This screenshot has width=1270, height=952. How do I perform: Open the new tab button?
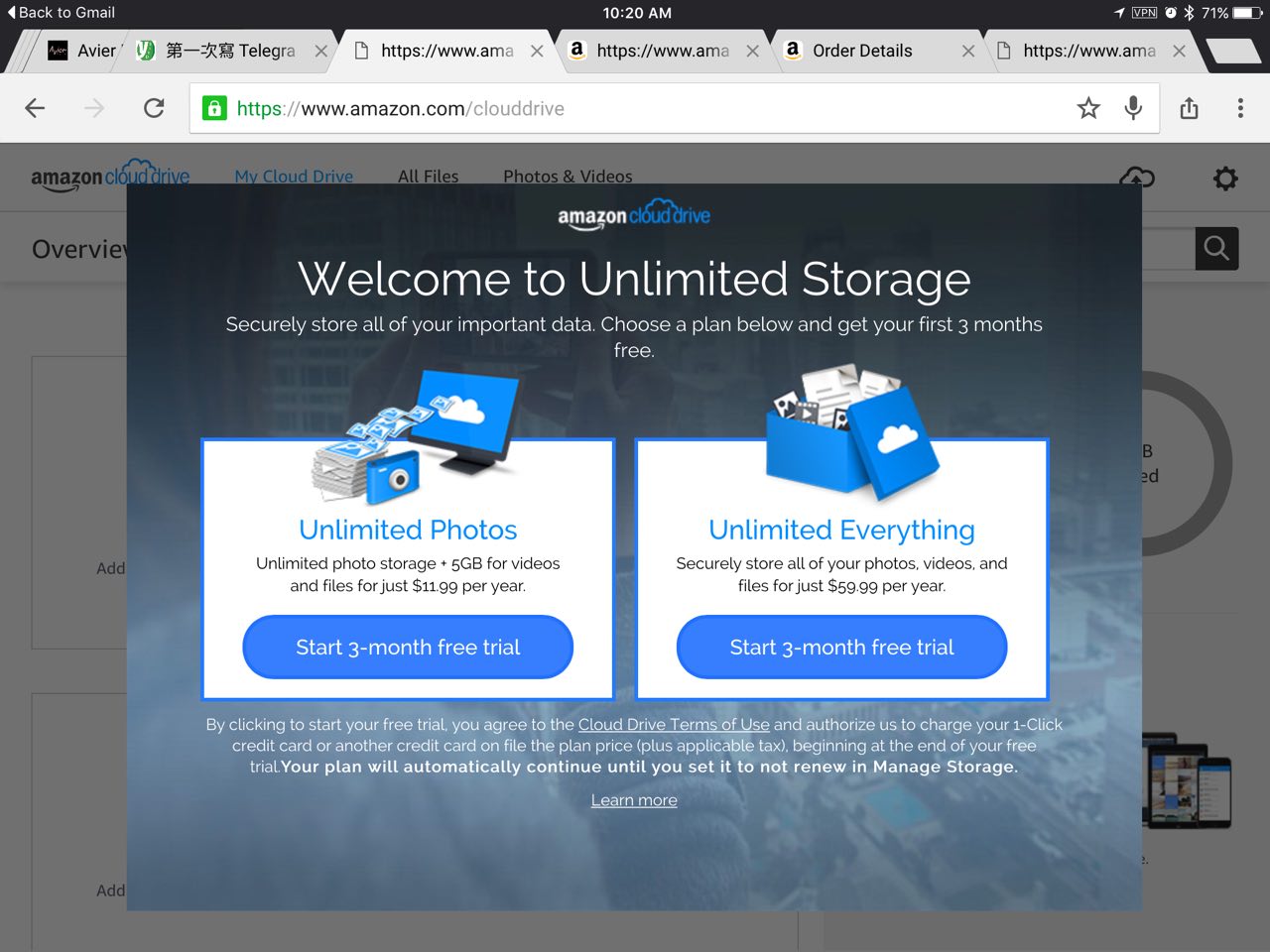click(x=1234, y=52)
